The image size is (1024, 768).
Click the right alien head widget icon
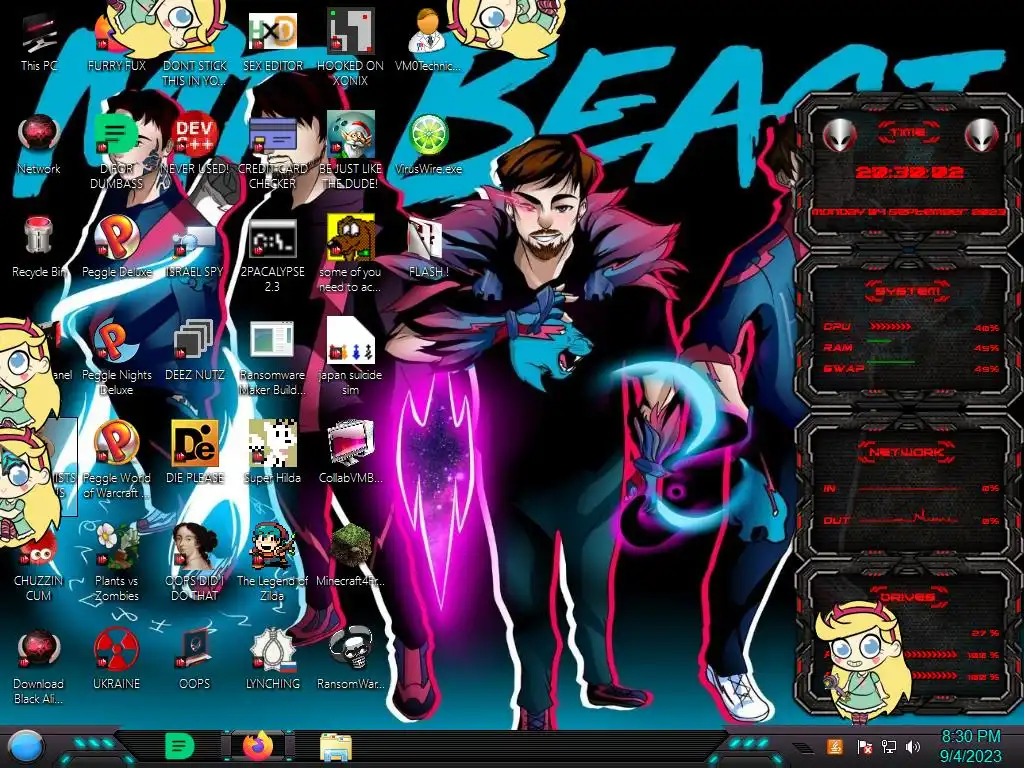click(982, 135)
